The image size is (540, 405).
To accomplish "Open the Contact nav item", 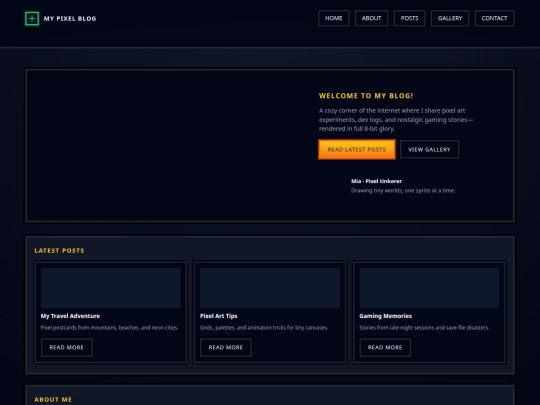I will click(494, 18).
